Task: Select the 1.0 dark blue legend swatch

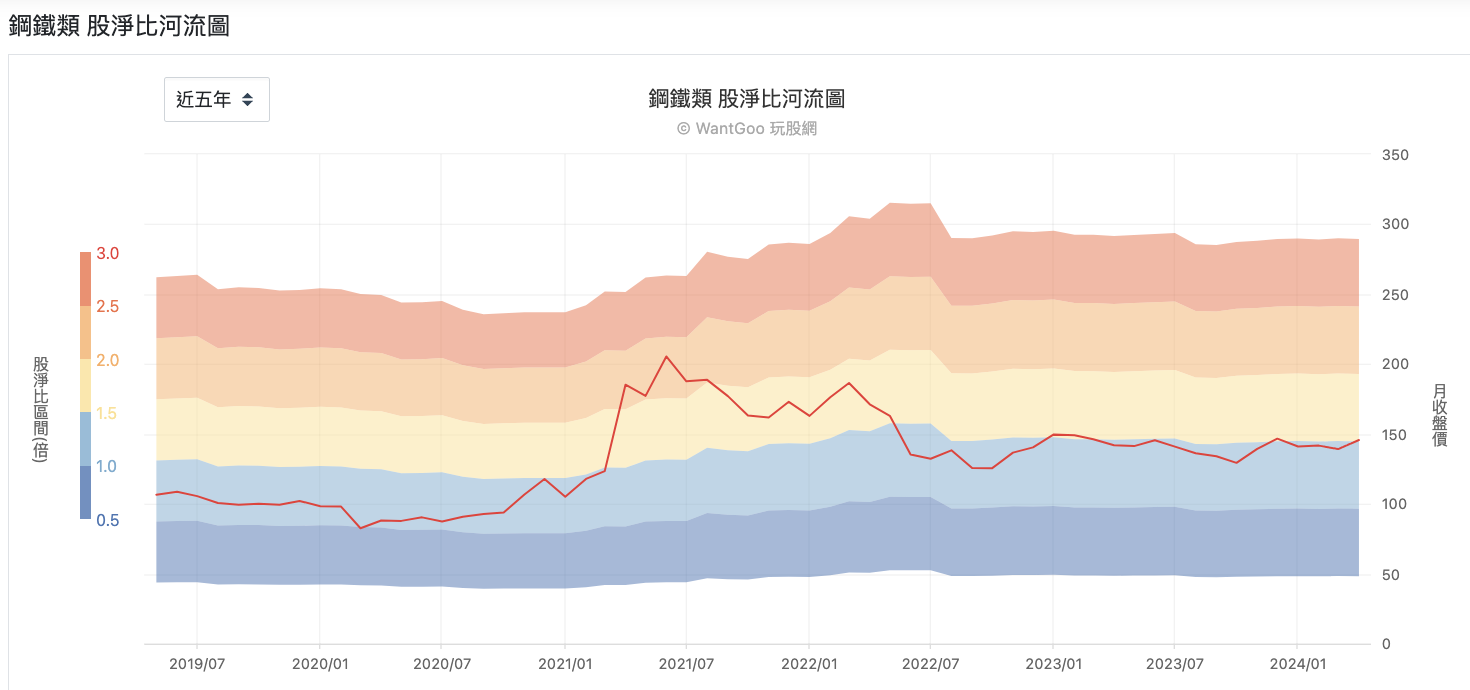Action: (x=86, y=492)
